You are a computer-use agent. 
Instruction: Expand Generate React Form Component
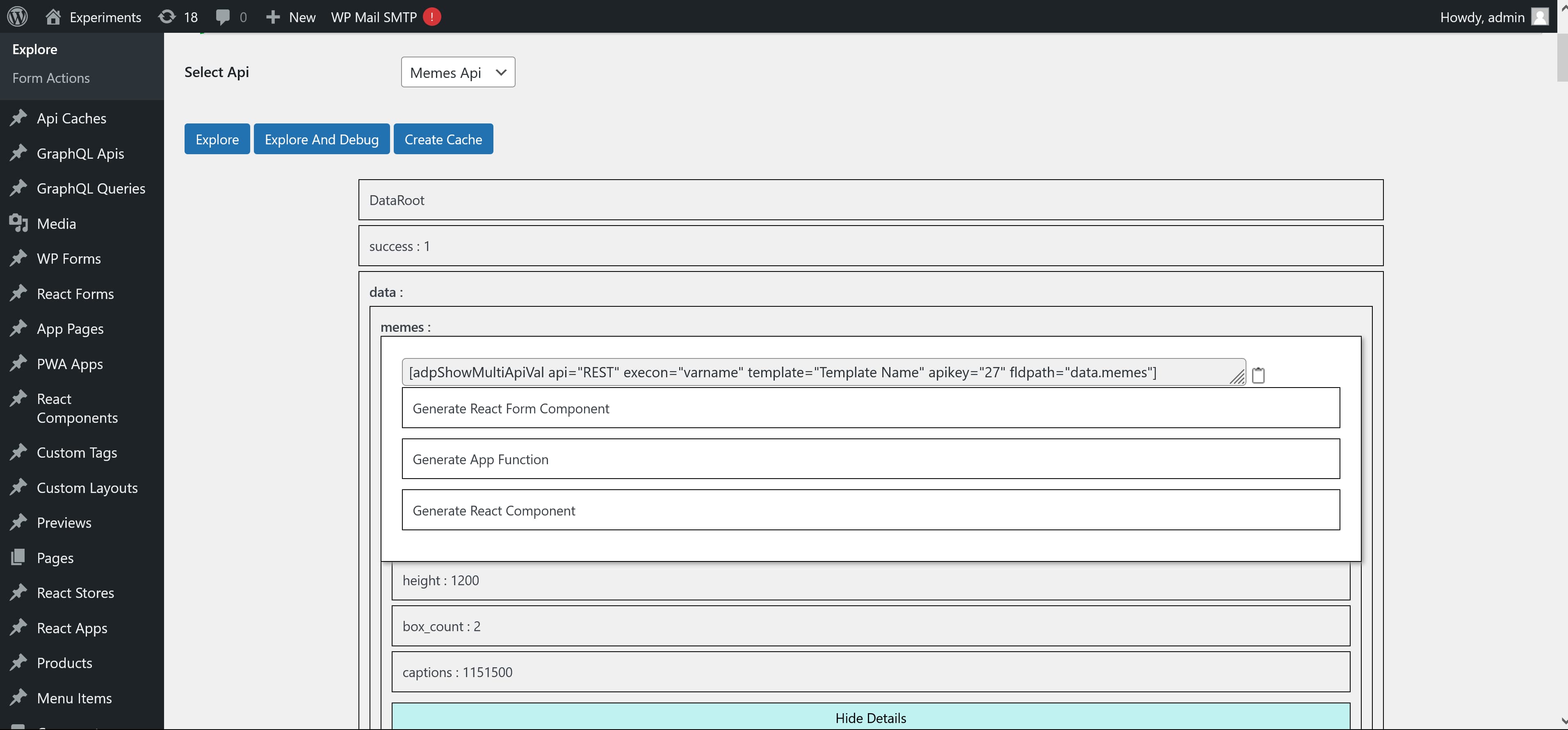coord(870,408)
